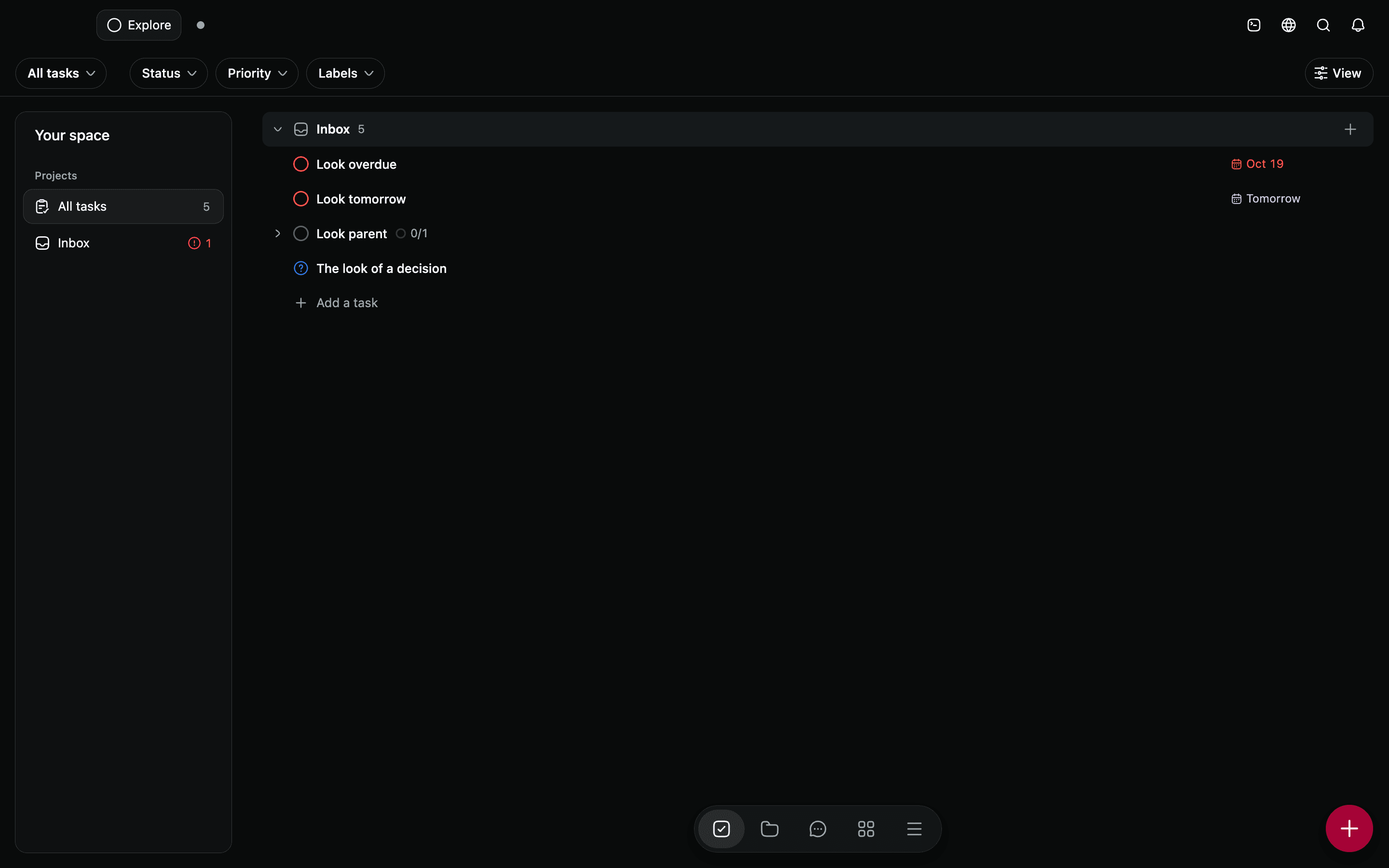Click the decision question mark icon
This screenshot has width=1389, height=868.
pyautogui.click(x=301, y=268)
